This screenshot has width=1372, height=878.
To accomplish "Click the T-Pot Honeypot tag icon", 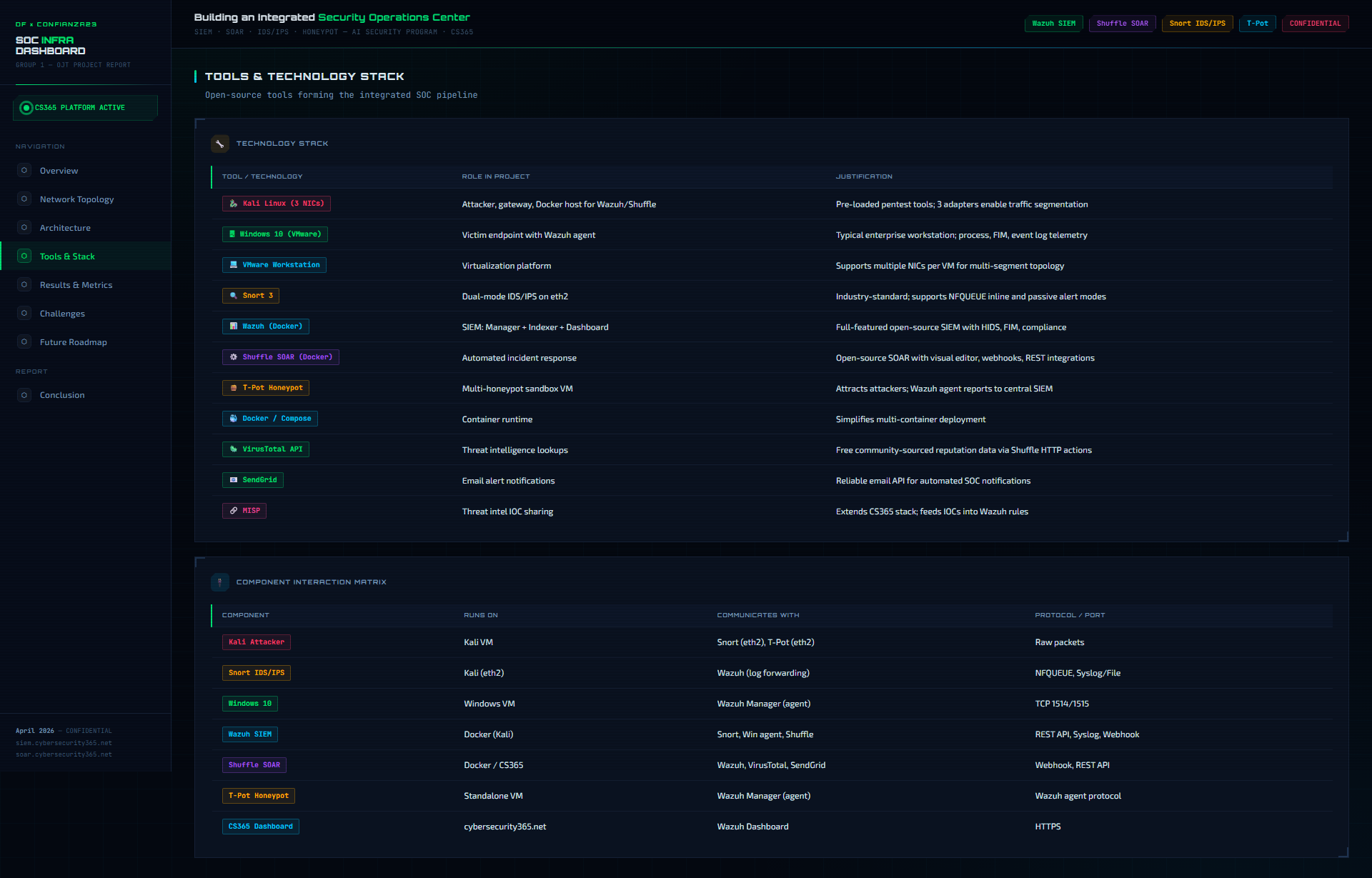I will pyautogui.click(x=233, y=388).
